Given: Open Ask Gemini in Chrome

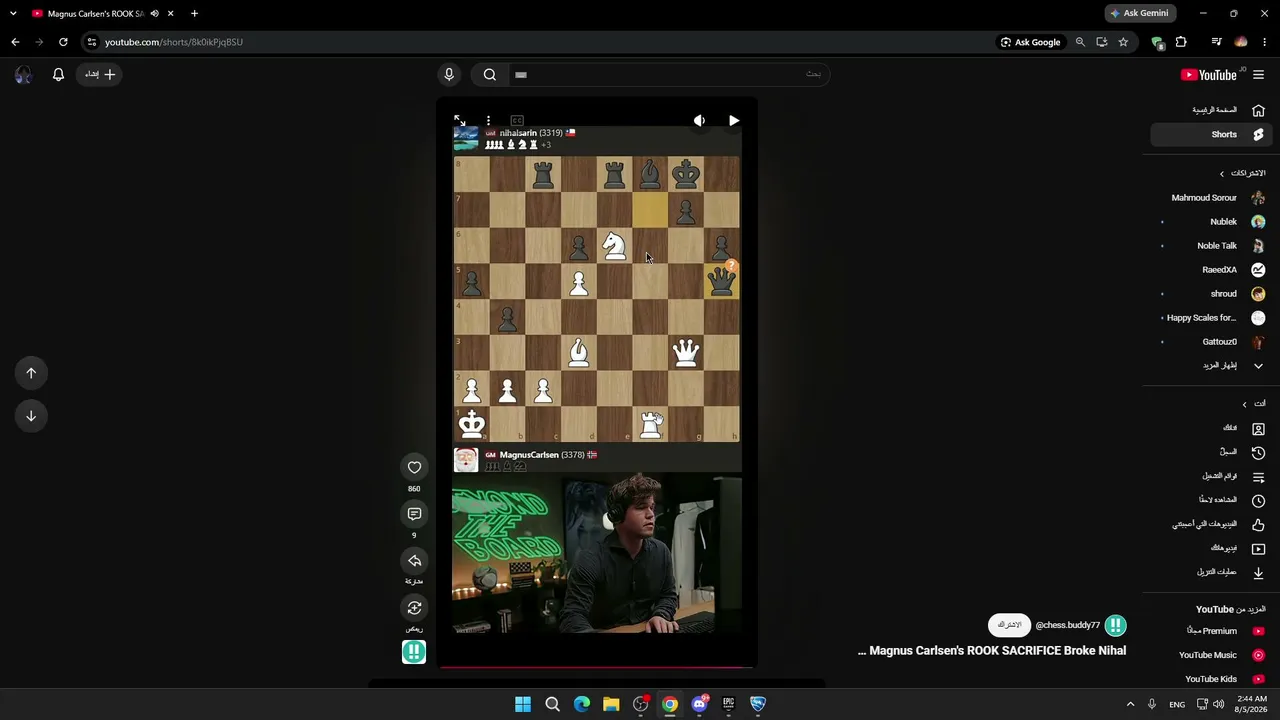Looking at the screenshot, I should pos(1139,13).
